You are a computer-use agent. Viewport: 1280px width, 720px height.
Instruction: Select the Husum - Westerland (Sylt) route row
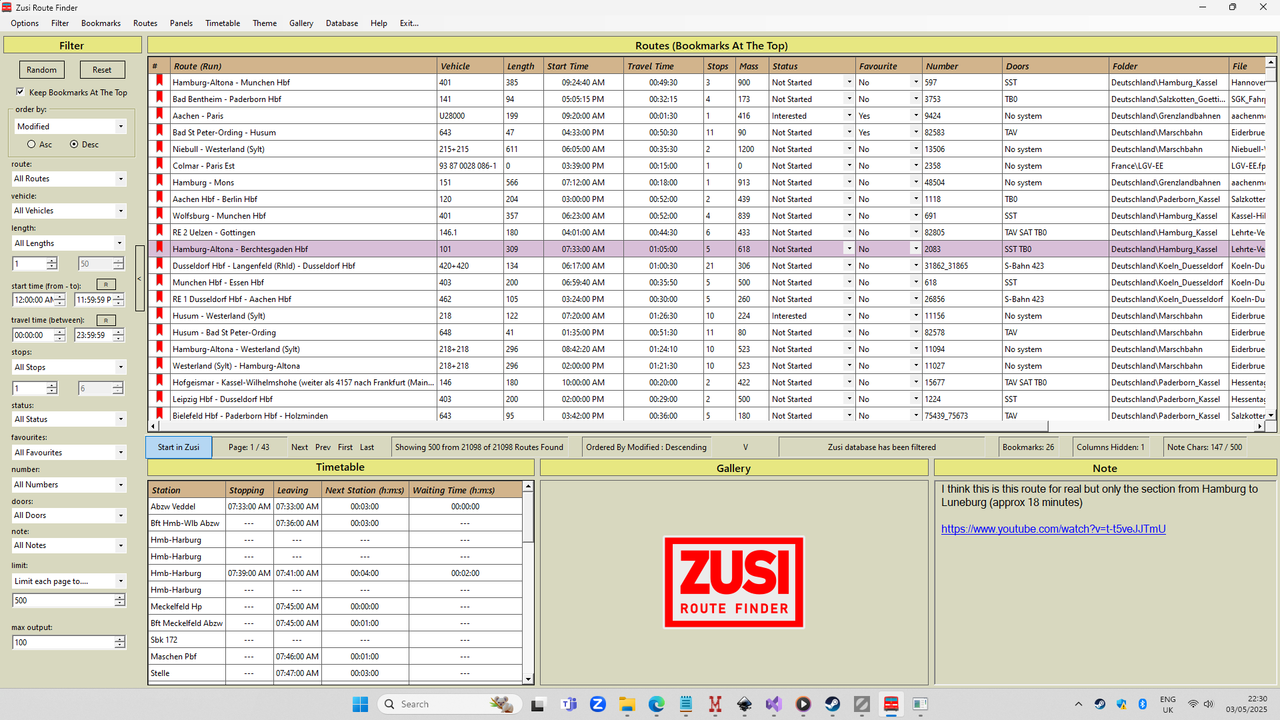(x=707, y=316)
